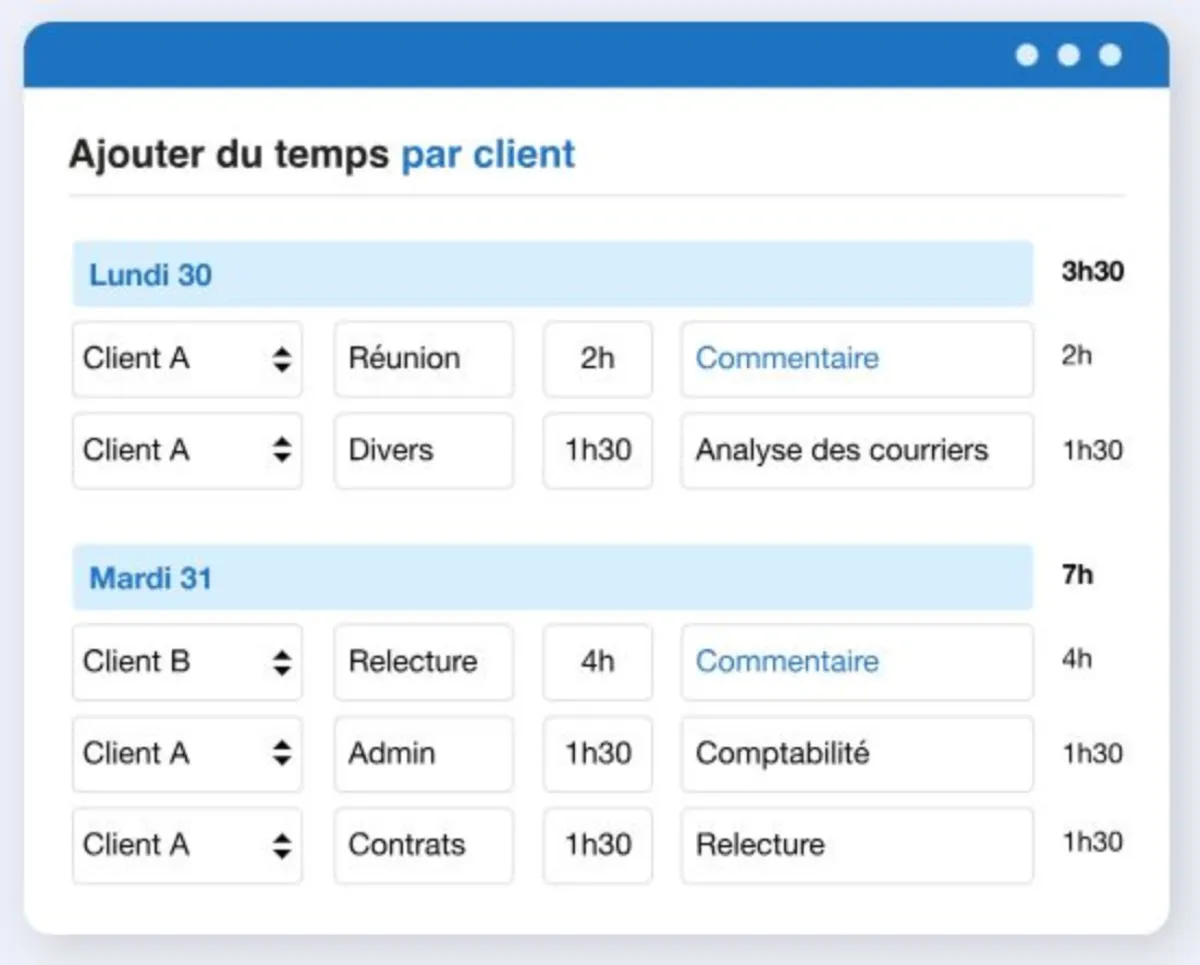Click the 2h duration field
Image resolution: width=1200 pixels, height=965 pixels.
pyautogui.click(x=597, y=359)
